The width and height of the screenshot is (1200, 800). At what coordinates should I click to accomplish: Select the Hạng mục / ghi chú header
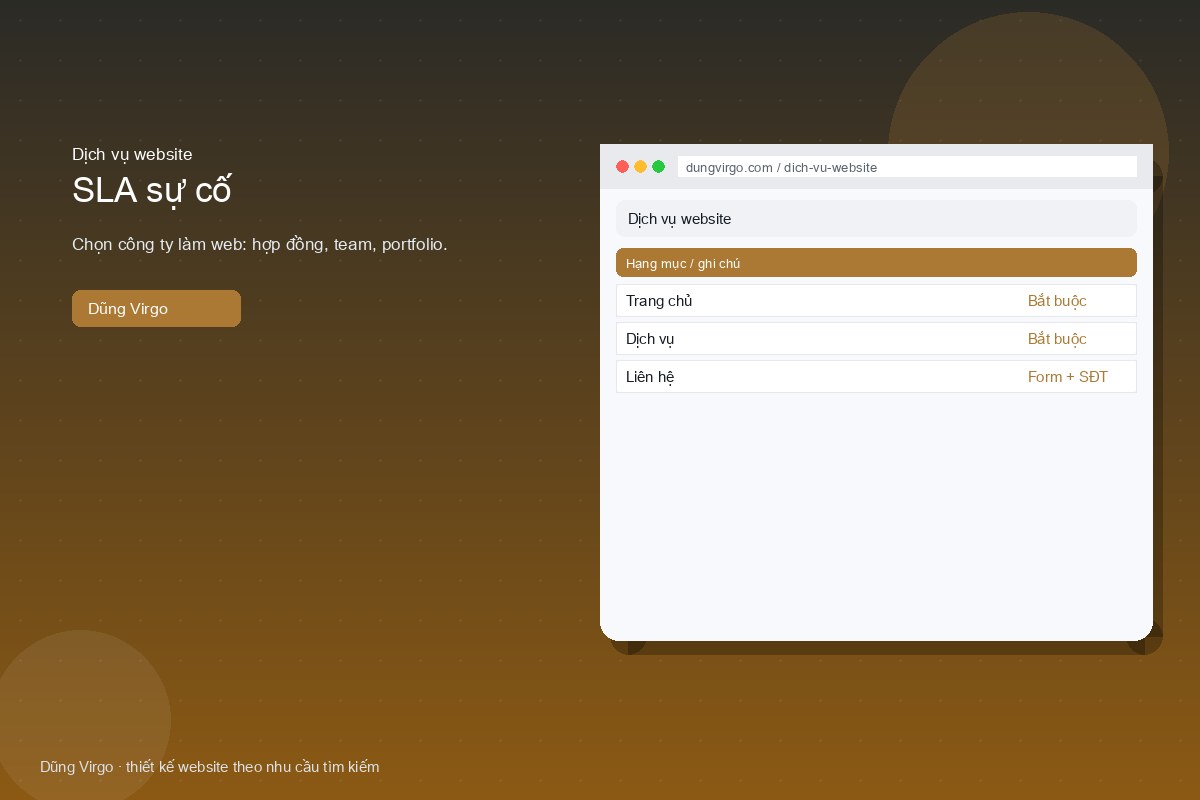tap(876, 263)
